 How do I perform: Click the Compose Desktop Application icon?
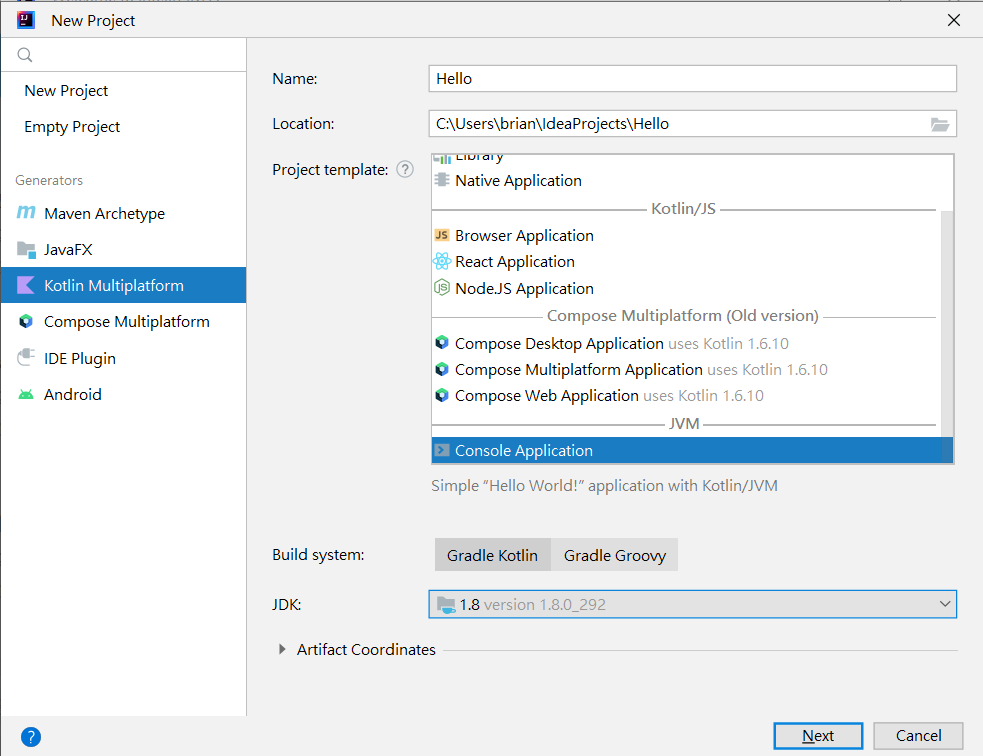442,342
